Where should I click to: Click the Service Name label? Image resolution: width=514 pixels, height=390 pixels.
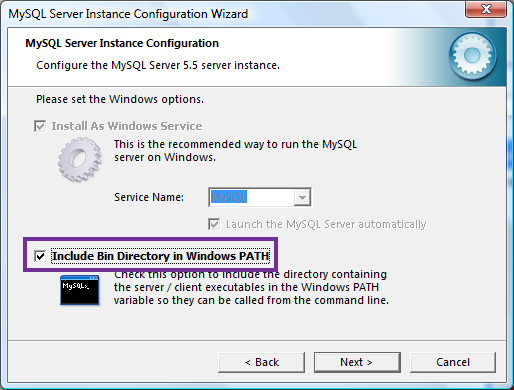(x=149, y=197)
